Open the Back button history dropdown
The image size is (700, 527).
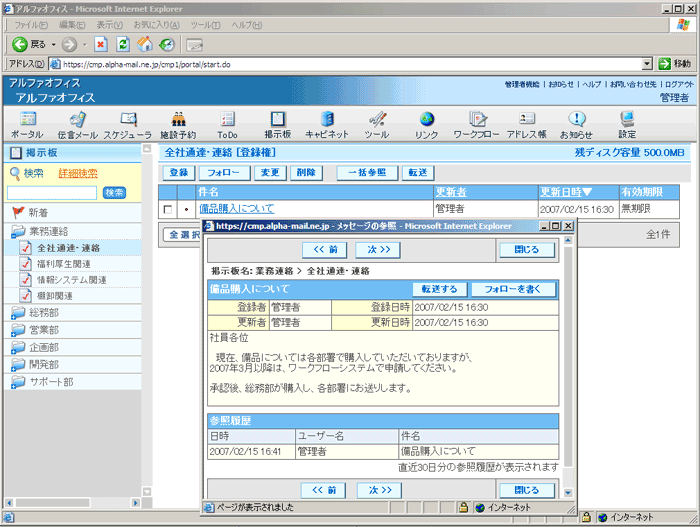click(53, 45)
